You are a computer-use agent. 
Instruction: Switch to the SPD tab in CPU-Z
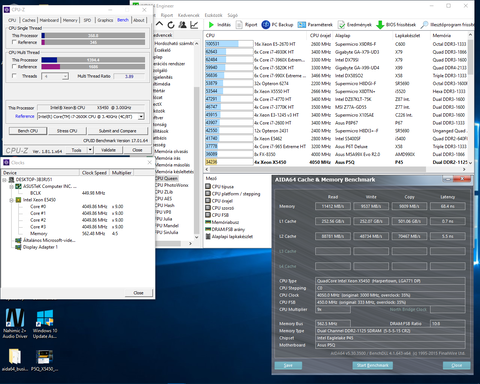click(87, 20)
